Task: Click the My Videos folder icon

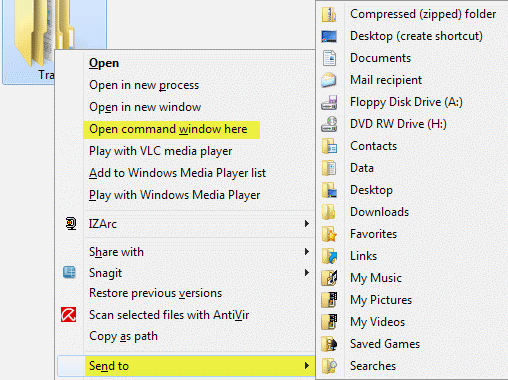Action: tap(329, 322)
